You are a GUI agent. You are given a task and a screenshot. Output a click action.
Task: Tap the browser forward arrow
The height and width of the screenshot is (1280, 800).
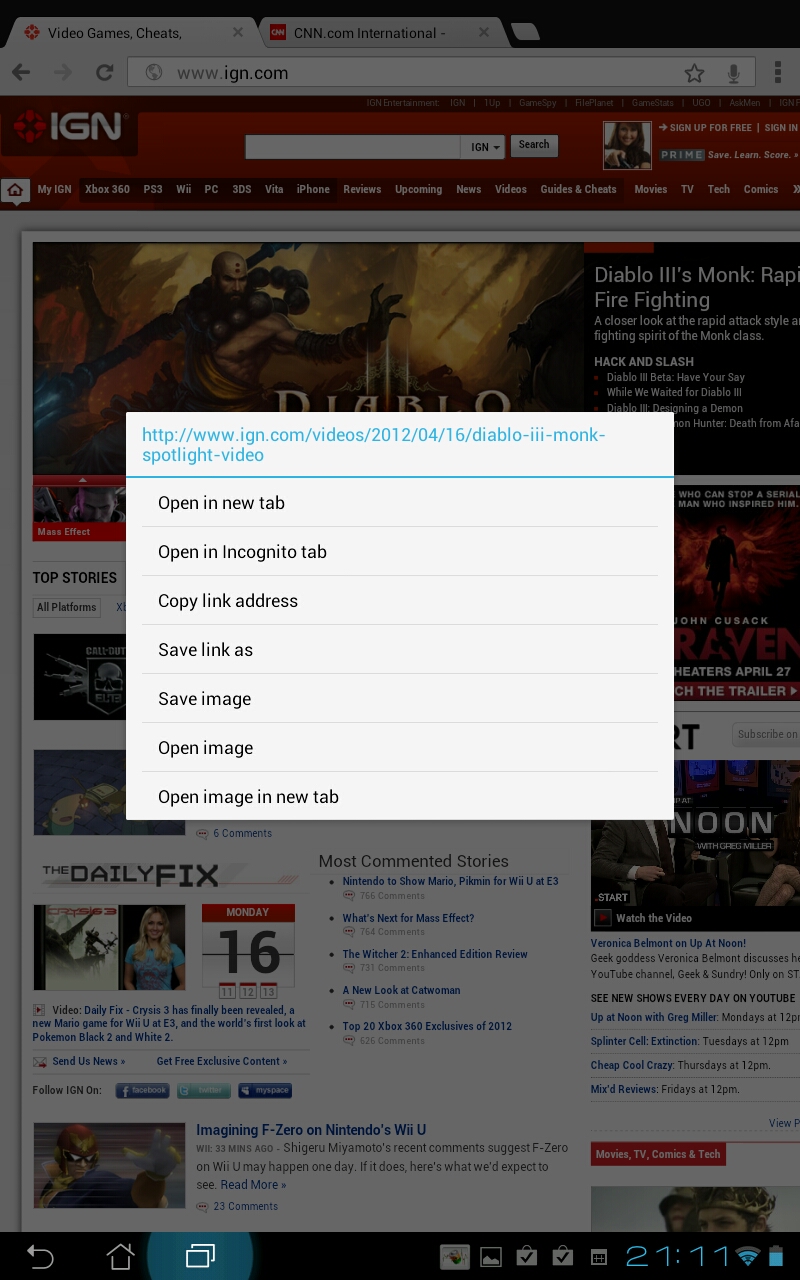click(x=62, y=72)
